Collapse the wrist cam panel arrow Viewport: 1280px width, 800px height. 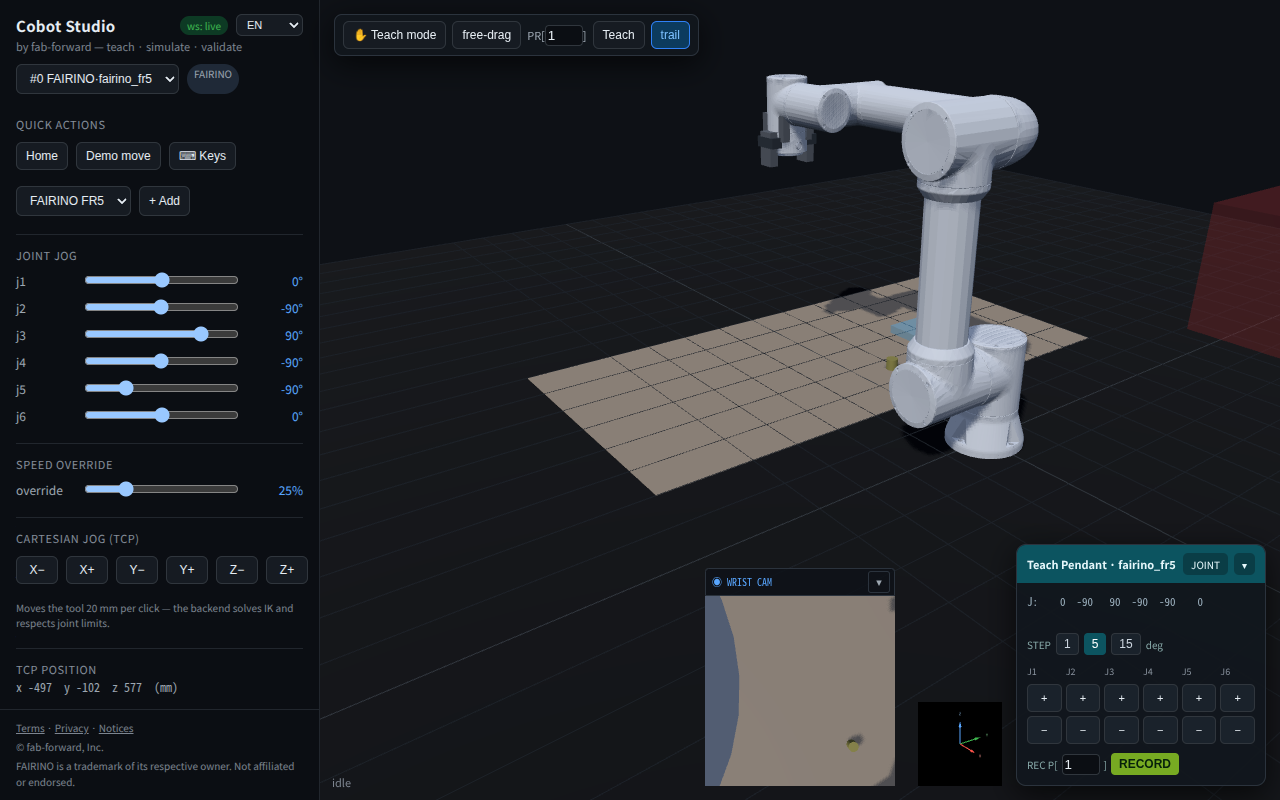pos(879,582)
